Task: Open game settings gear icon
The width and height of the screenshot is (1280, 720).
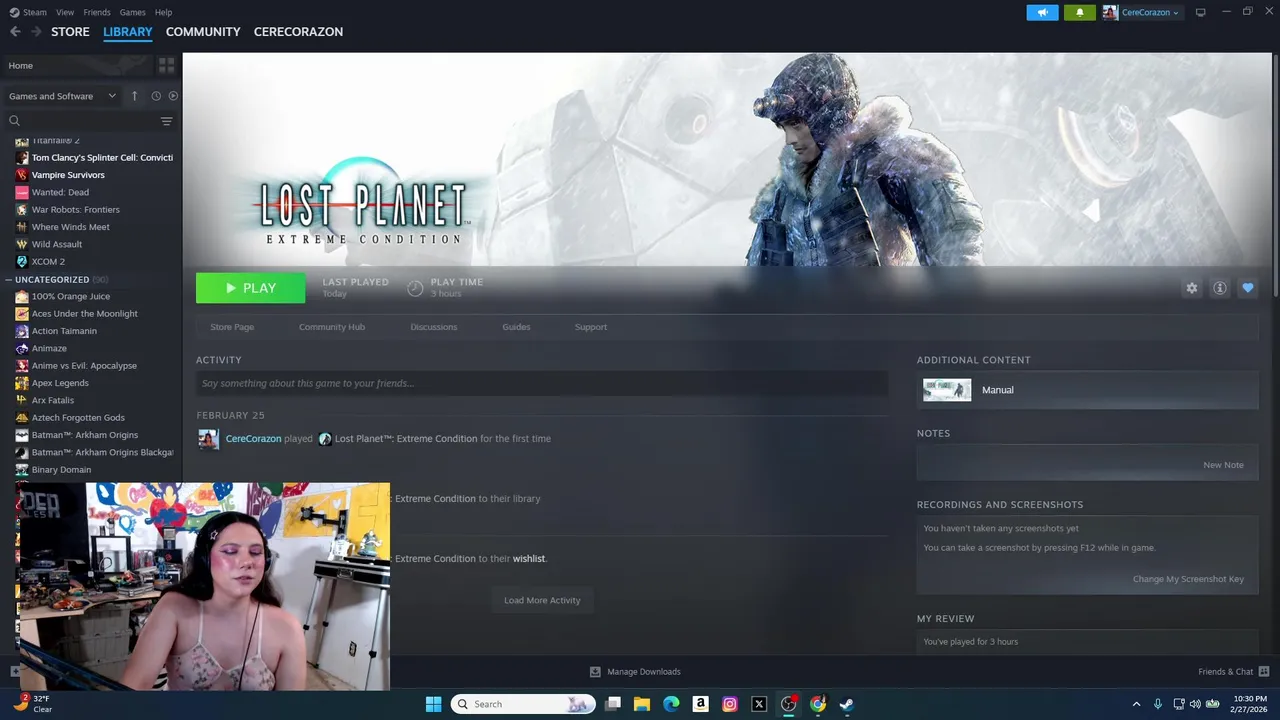Action: [1191, 288]
